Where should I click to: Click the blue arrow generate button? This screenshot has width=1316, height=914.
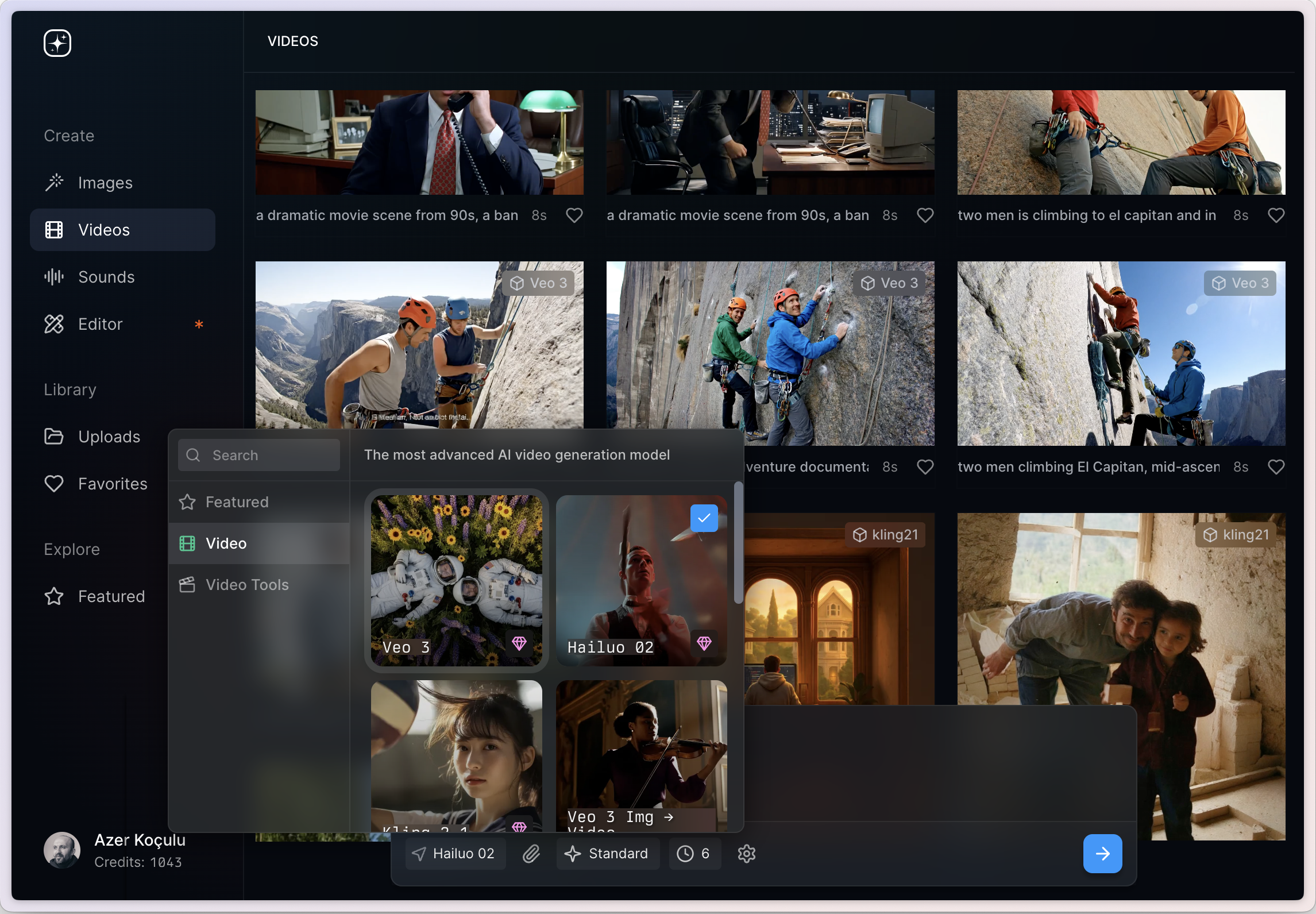tap(1103, 854)
